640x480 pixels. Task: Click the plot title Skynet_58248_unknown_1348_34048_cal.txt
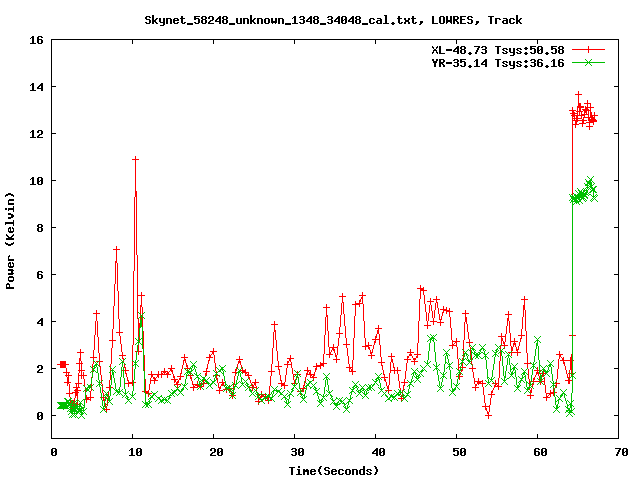[281, 20]
